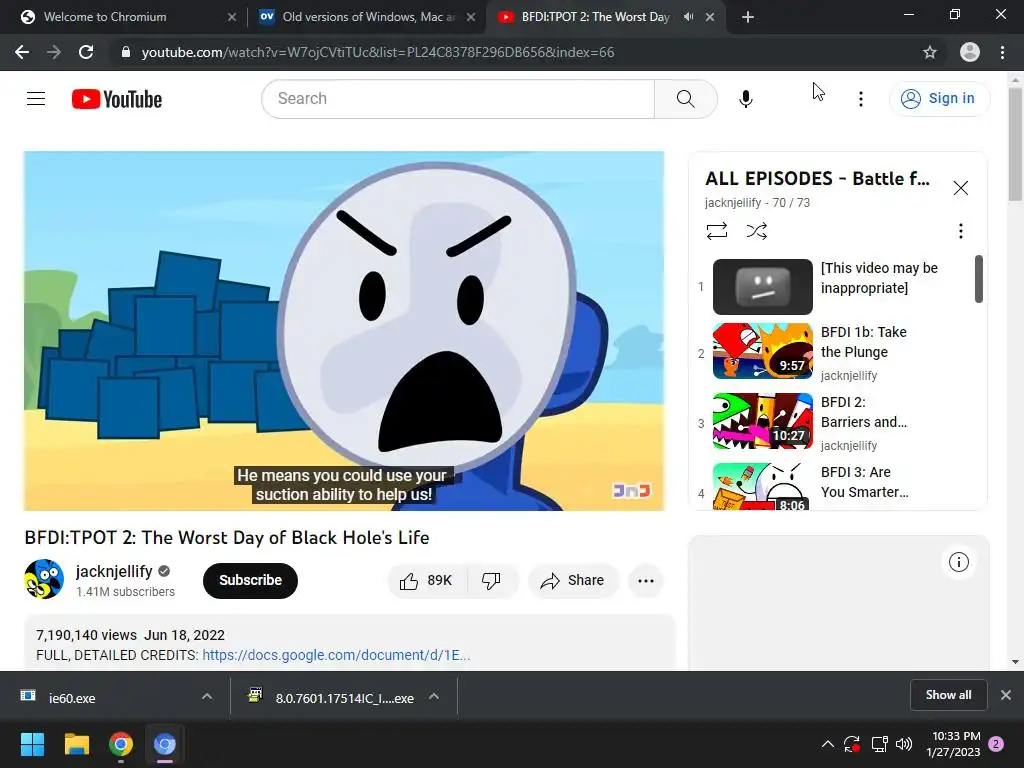Click the video player frame
This screenshot has width=1024, height=768.
click(344, 331)
